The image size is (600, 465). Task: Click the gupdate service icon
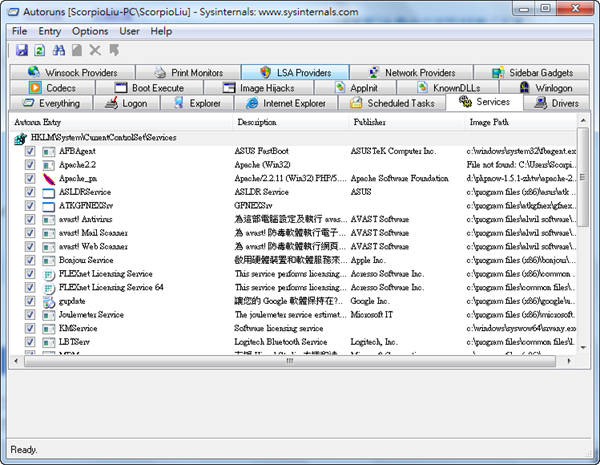(49, 300)
